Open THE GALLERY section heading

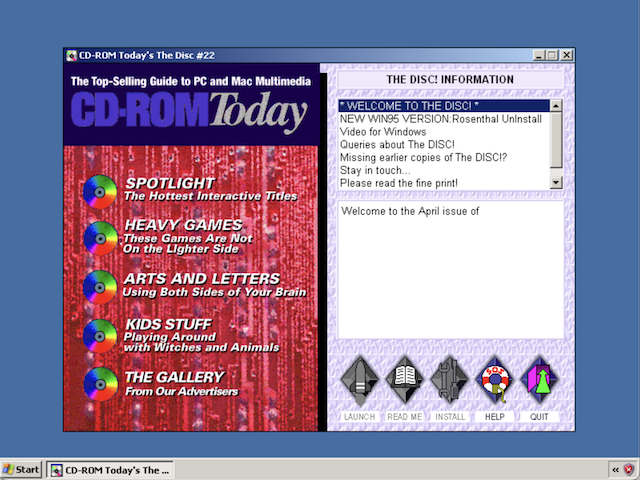[174, 377]
